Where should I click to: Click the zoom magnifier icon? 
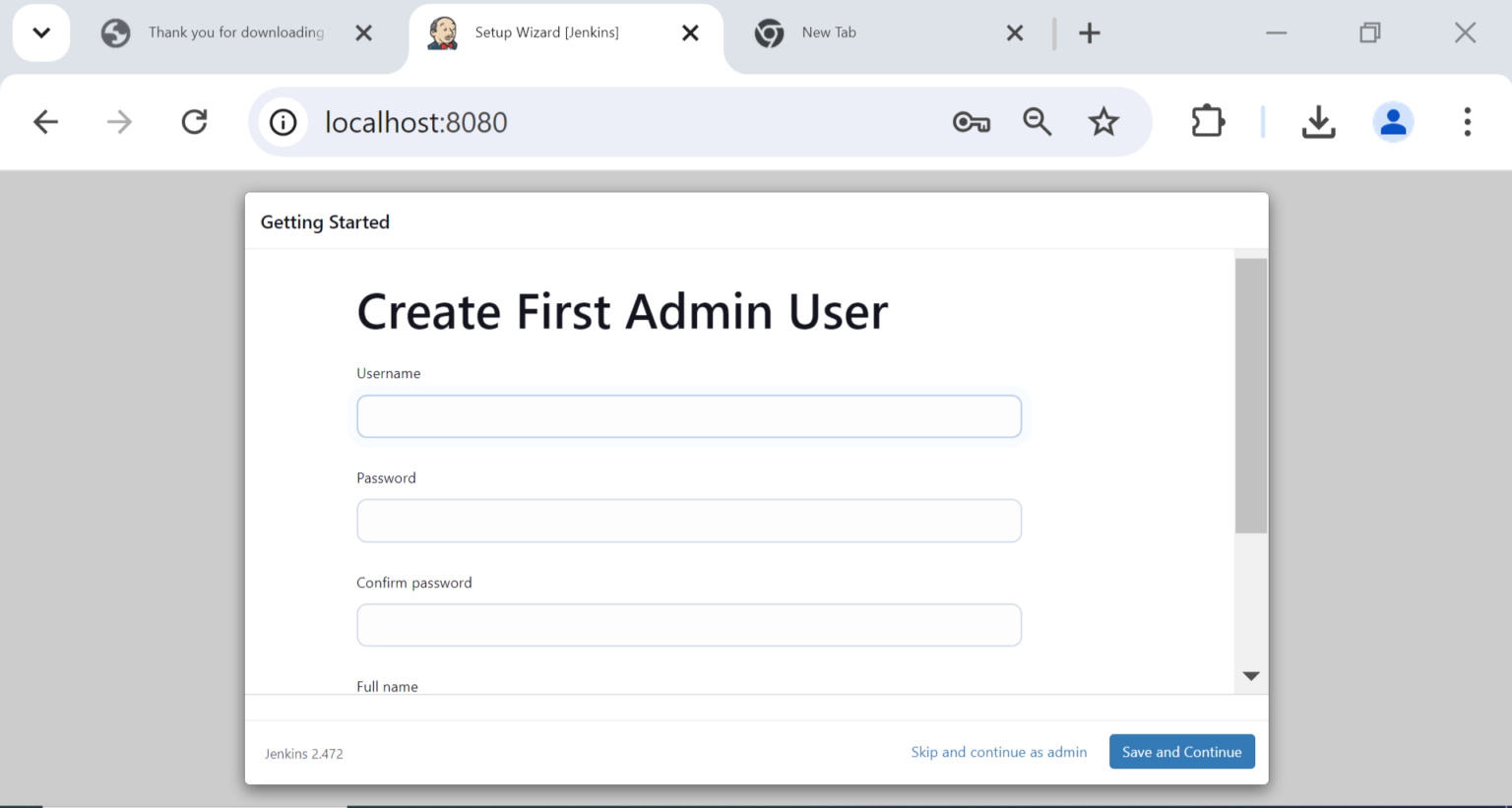(x=1037, y=122)
